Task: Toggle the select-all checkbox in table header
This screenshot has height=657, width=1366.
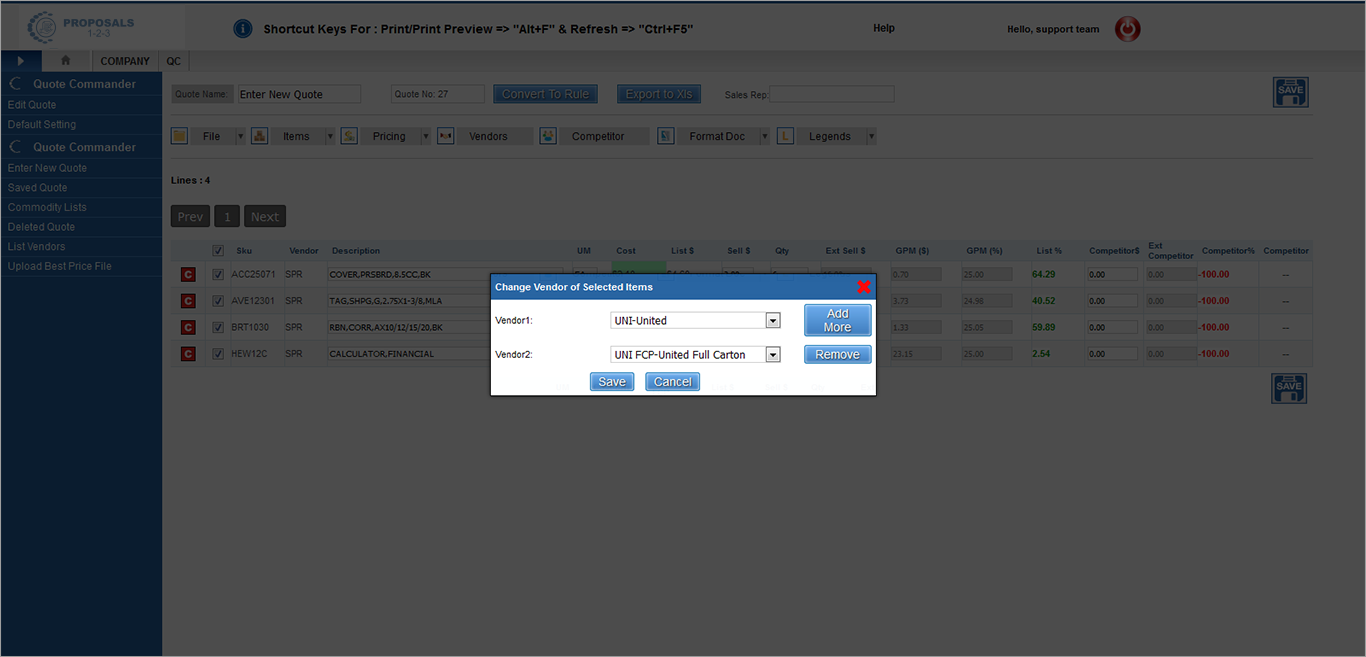Action: click(x=218, y=251)
